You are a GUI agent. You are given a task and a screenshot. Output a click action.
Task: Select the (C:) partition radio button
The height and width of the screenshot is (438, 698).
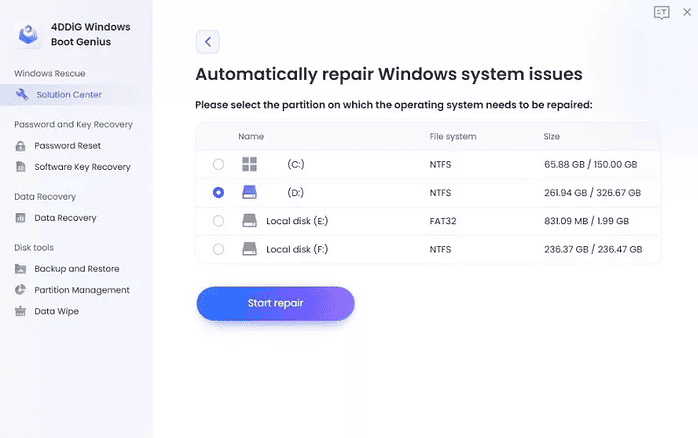click(x=218, y=164)
